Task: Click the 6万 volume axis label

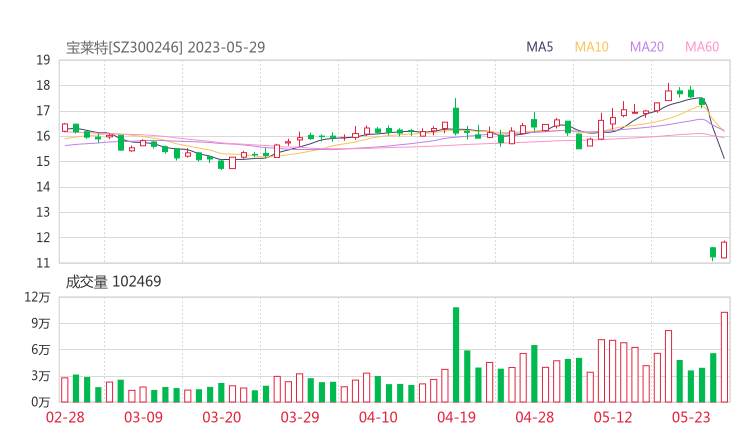Action: [41, 350]
